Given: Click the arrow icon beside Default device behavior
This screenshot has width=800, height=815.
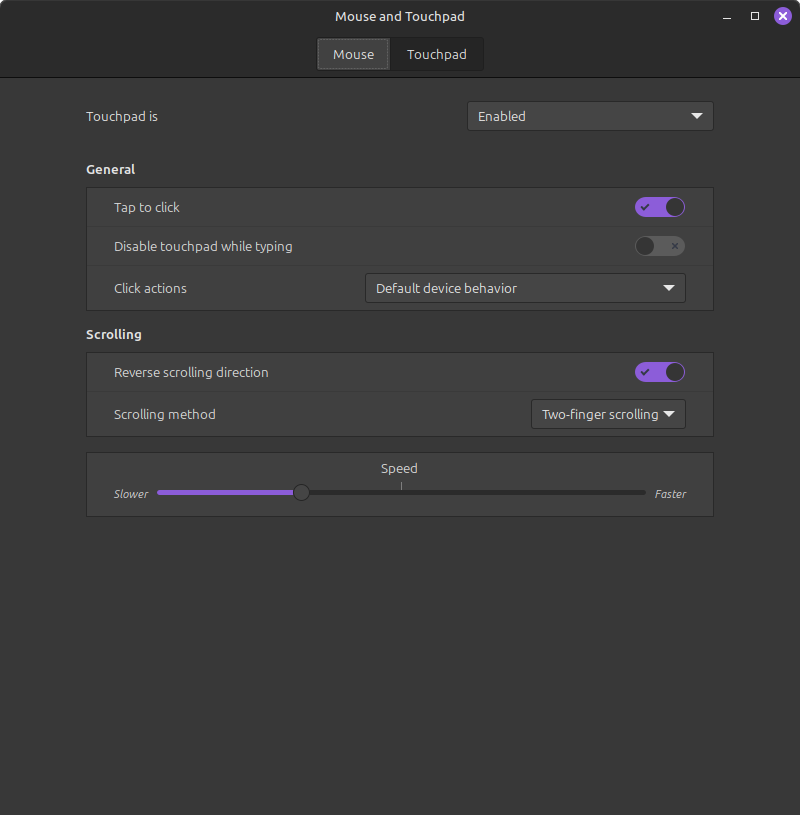Looking at the screenshot, I should tap(669, 288).
